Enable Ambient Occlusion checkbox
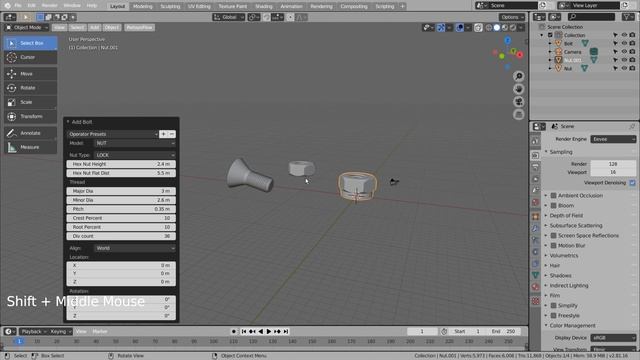The height and width of the screenshot is (360, 640). (553, 196)
